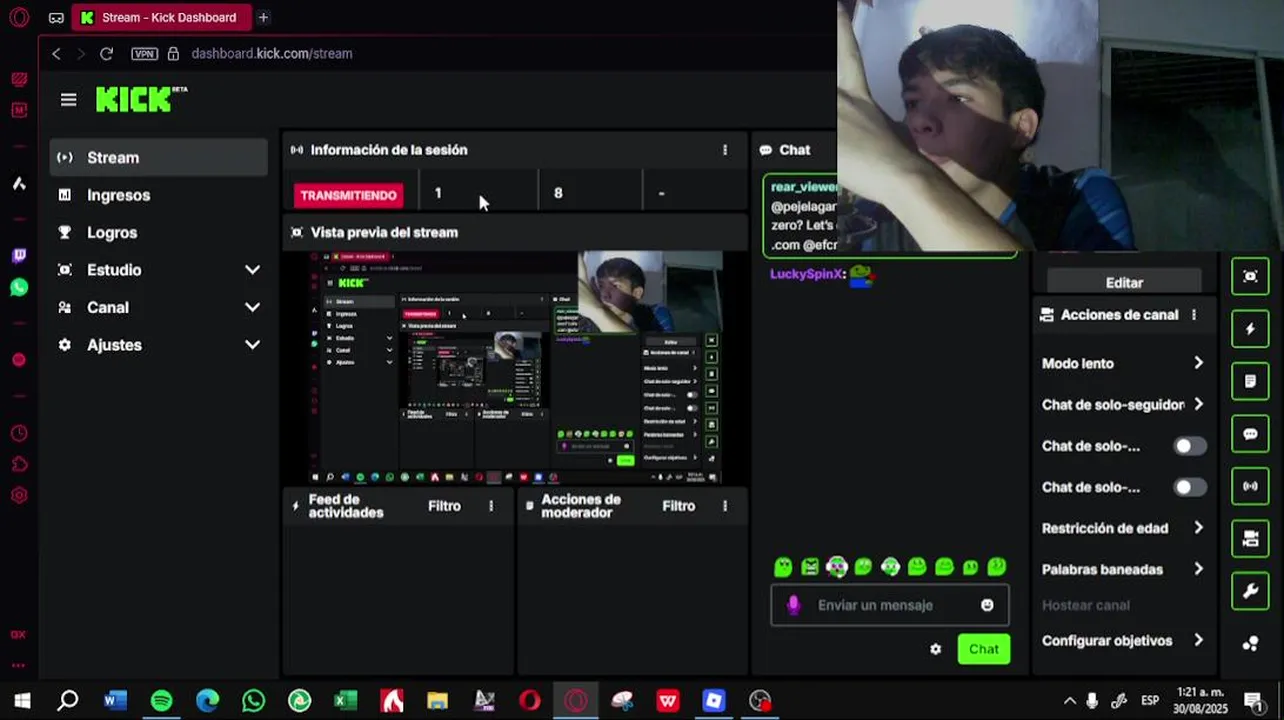Click the lightning bolt quick-action icon
1284x720 pixels.
pyautogui.click(x=1250, y=329)
